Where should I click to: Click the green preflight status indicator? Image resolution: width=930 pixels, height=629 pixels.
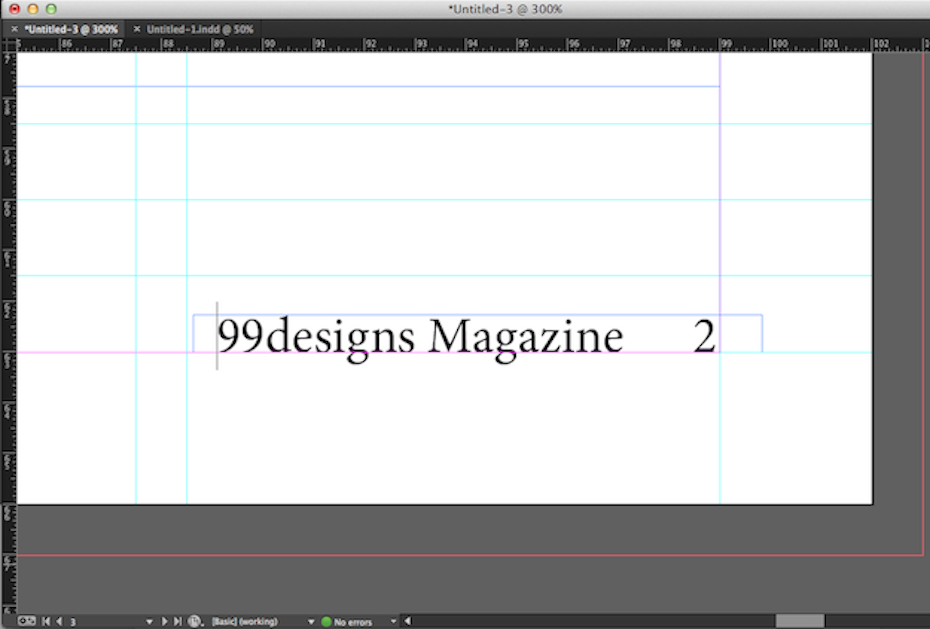[326, 621]
